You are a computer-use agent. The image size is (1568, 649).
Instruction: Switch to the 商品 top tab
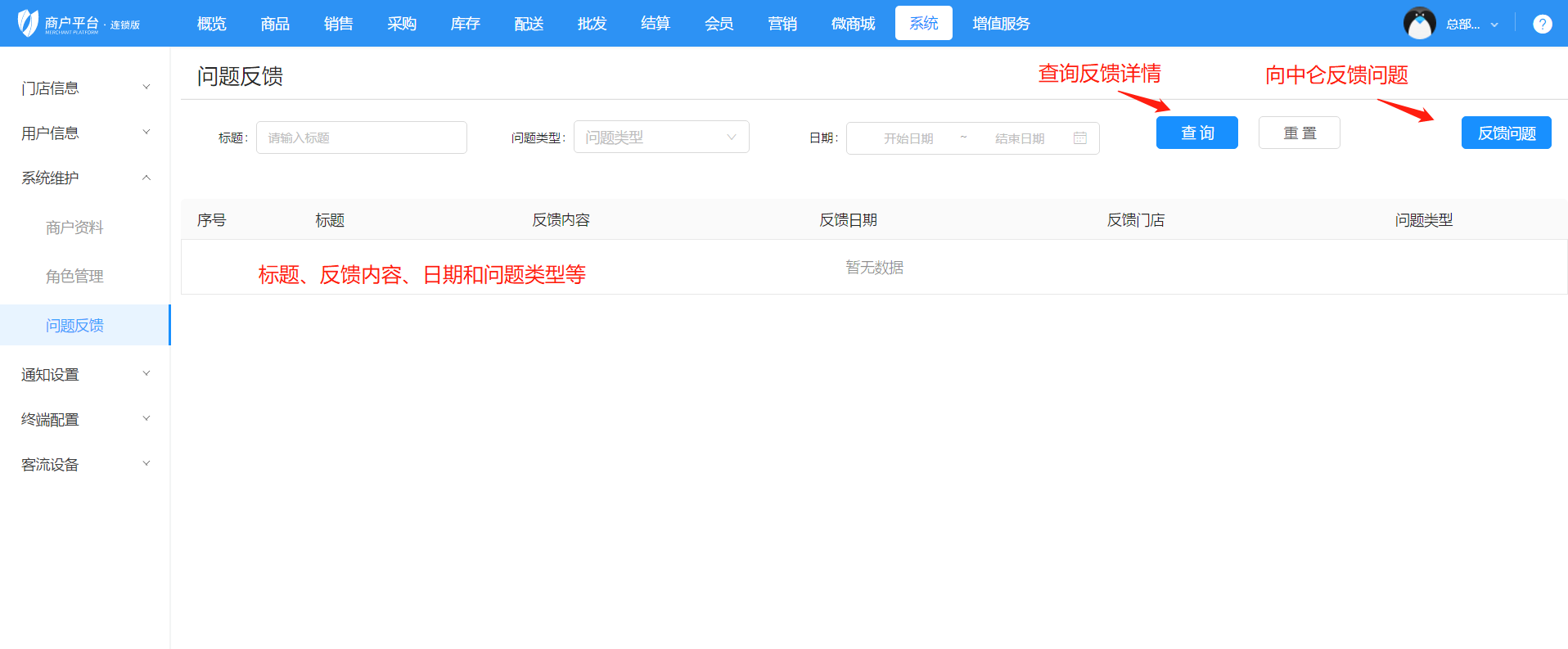pos(275,24)
